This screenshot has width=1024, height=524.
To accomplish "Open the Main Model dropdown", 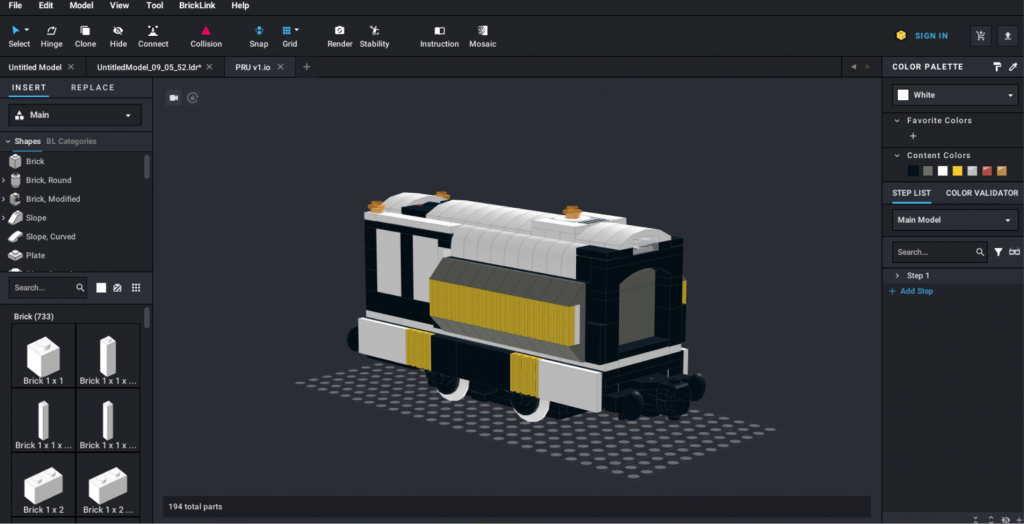I will 955,220.
